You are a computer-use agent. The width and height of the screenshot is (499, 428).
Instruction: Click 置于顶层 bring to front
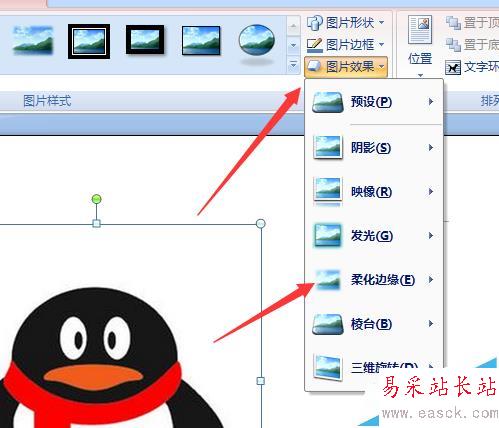coord(472,23)
